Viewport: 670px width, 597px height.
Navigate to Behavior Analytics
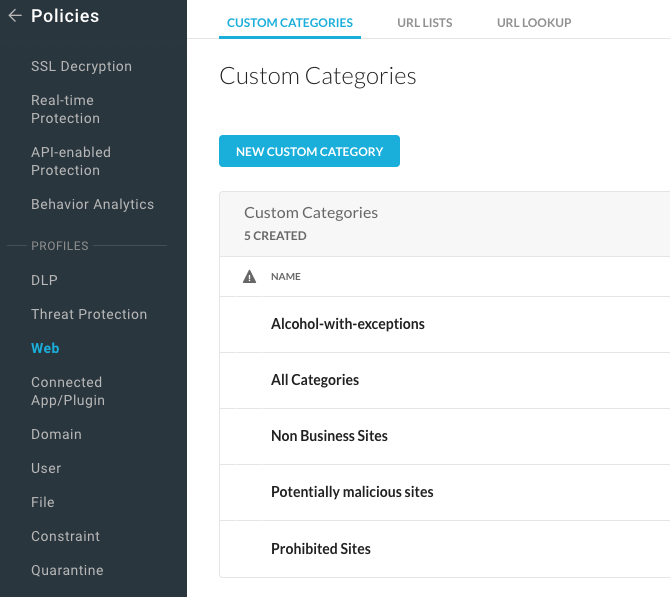pyautogui.click(x=92, y=205)
